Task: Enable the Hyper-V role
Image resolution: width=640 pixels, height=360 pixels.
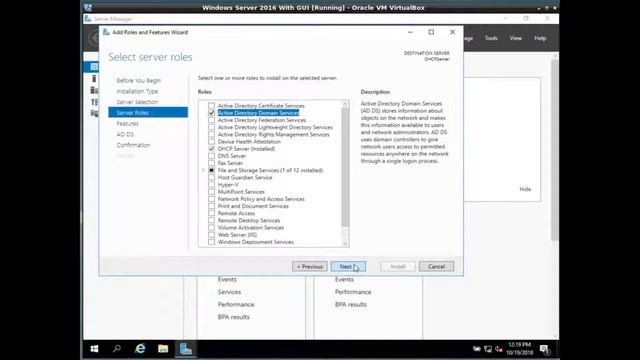Action: click(211, 184)
